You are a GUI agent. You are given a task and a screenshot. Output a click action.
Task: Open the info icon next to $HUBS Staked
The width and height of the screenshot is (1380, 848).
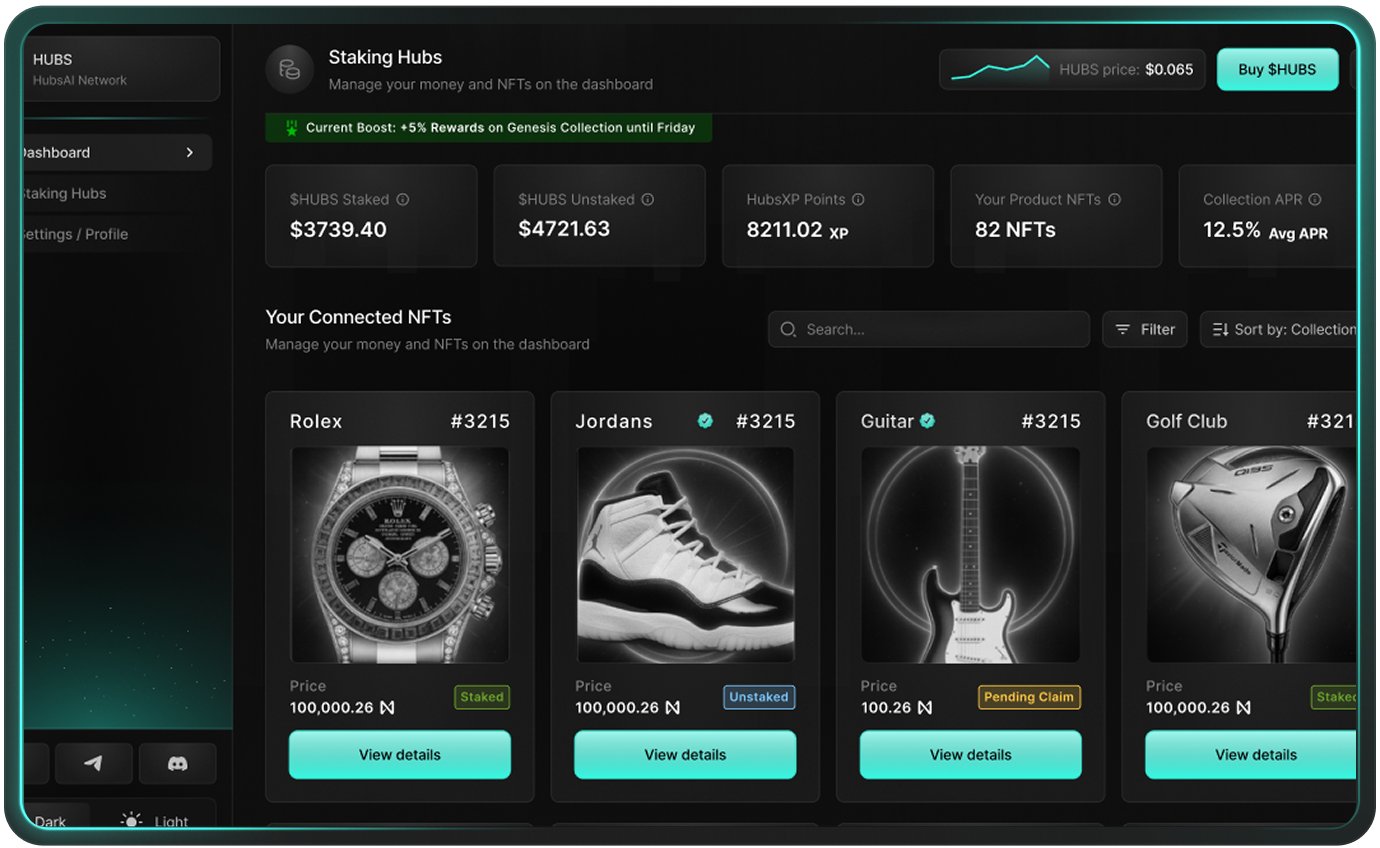tap(403, 199)
